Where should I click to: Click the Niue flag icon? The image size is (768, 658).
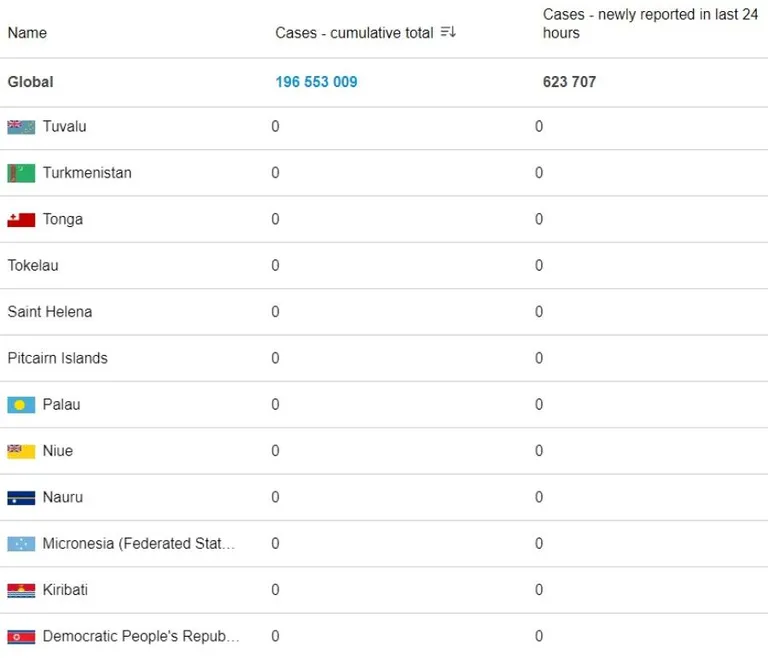pyautogui.click(x=21, y=451)
